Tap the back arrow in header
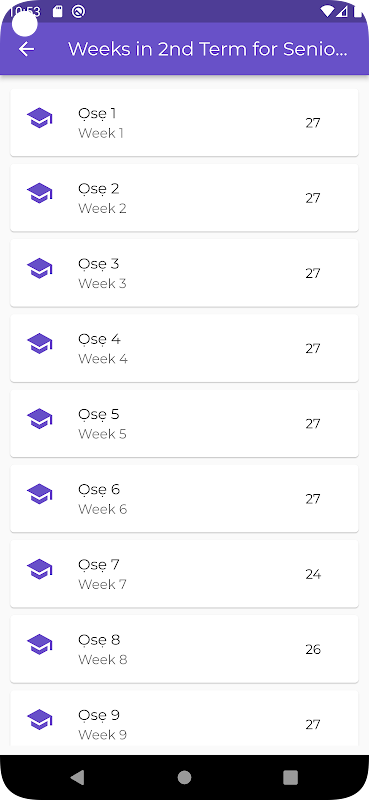 pyautogui.click(x=26, y=49)
